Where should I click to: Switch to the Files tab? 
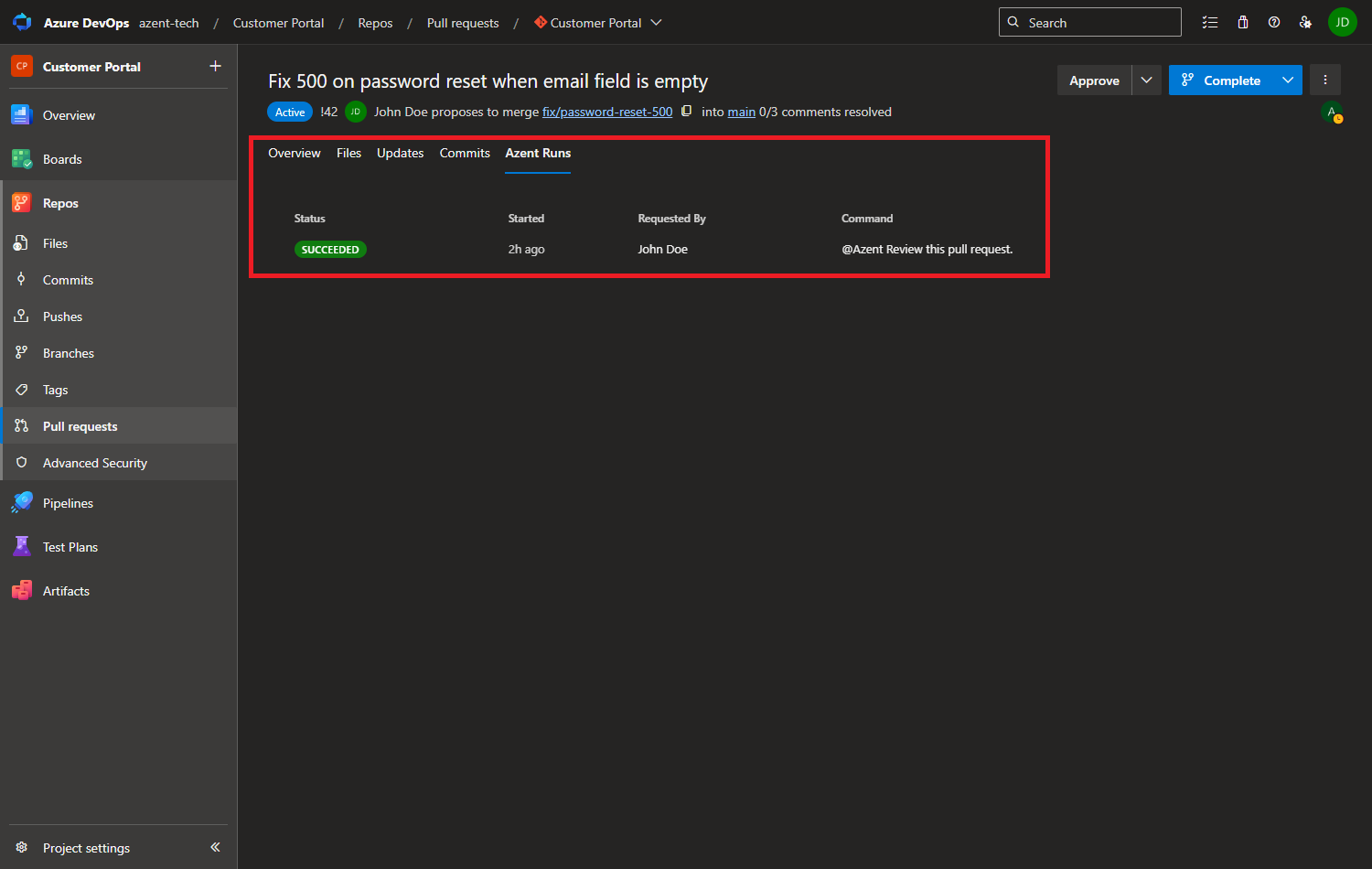coord(348,153)
